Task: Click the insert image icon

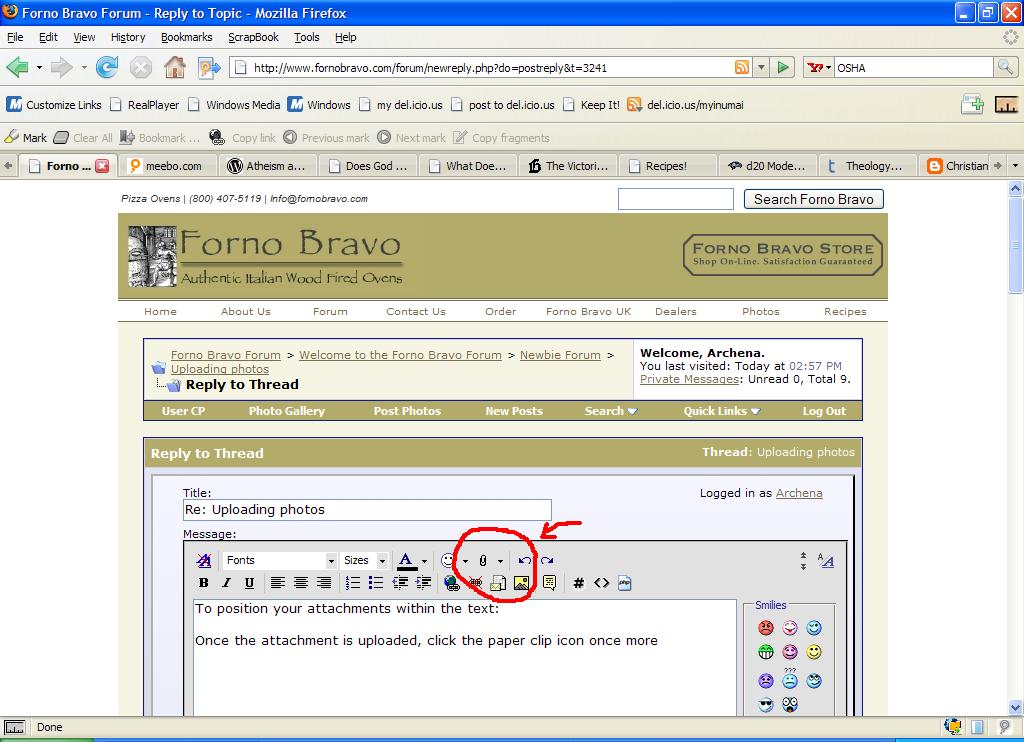Action: (x=521, y=583)
